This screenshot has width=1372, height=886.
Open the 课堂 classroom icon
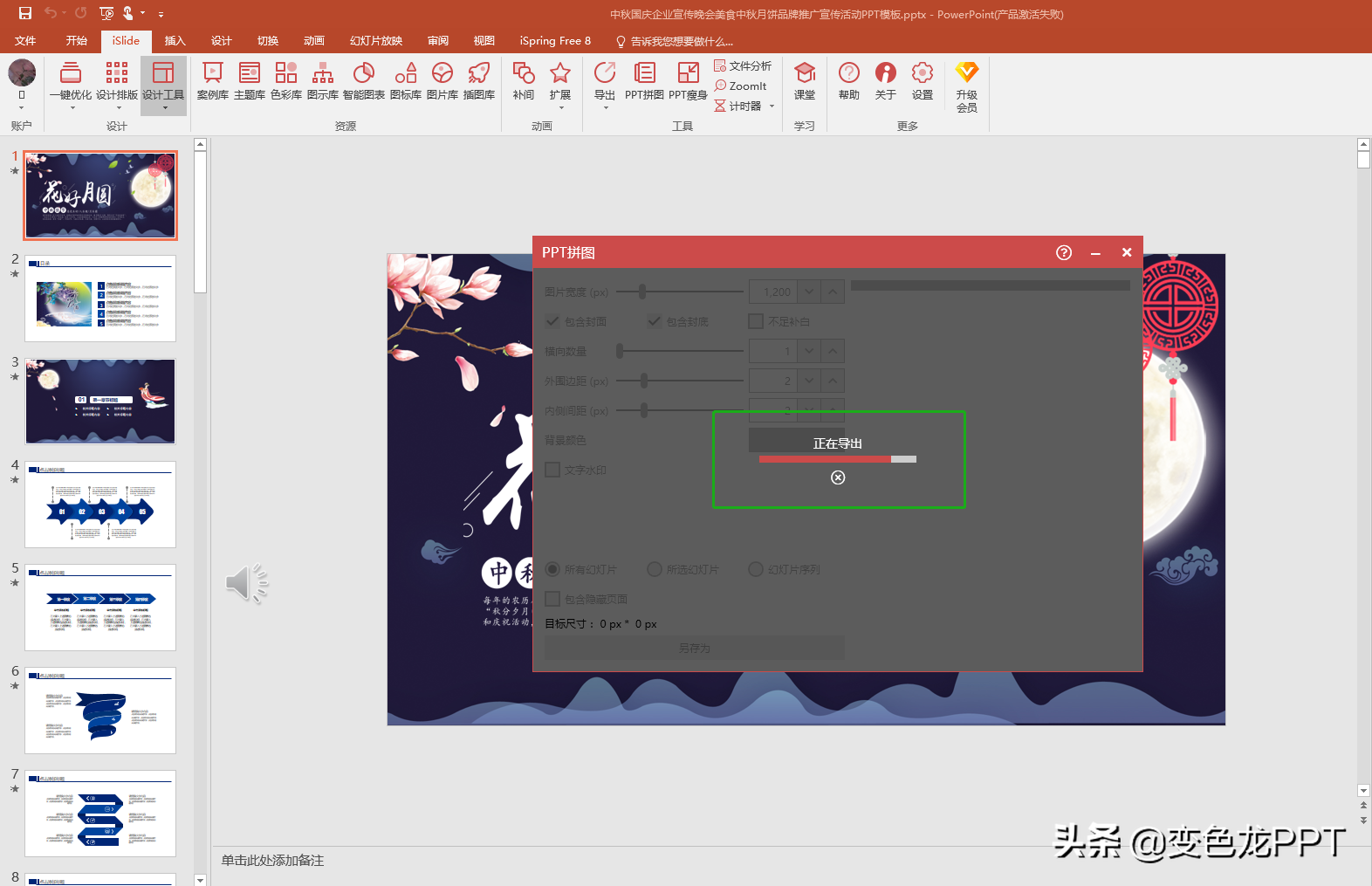[x=805, y=82]
